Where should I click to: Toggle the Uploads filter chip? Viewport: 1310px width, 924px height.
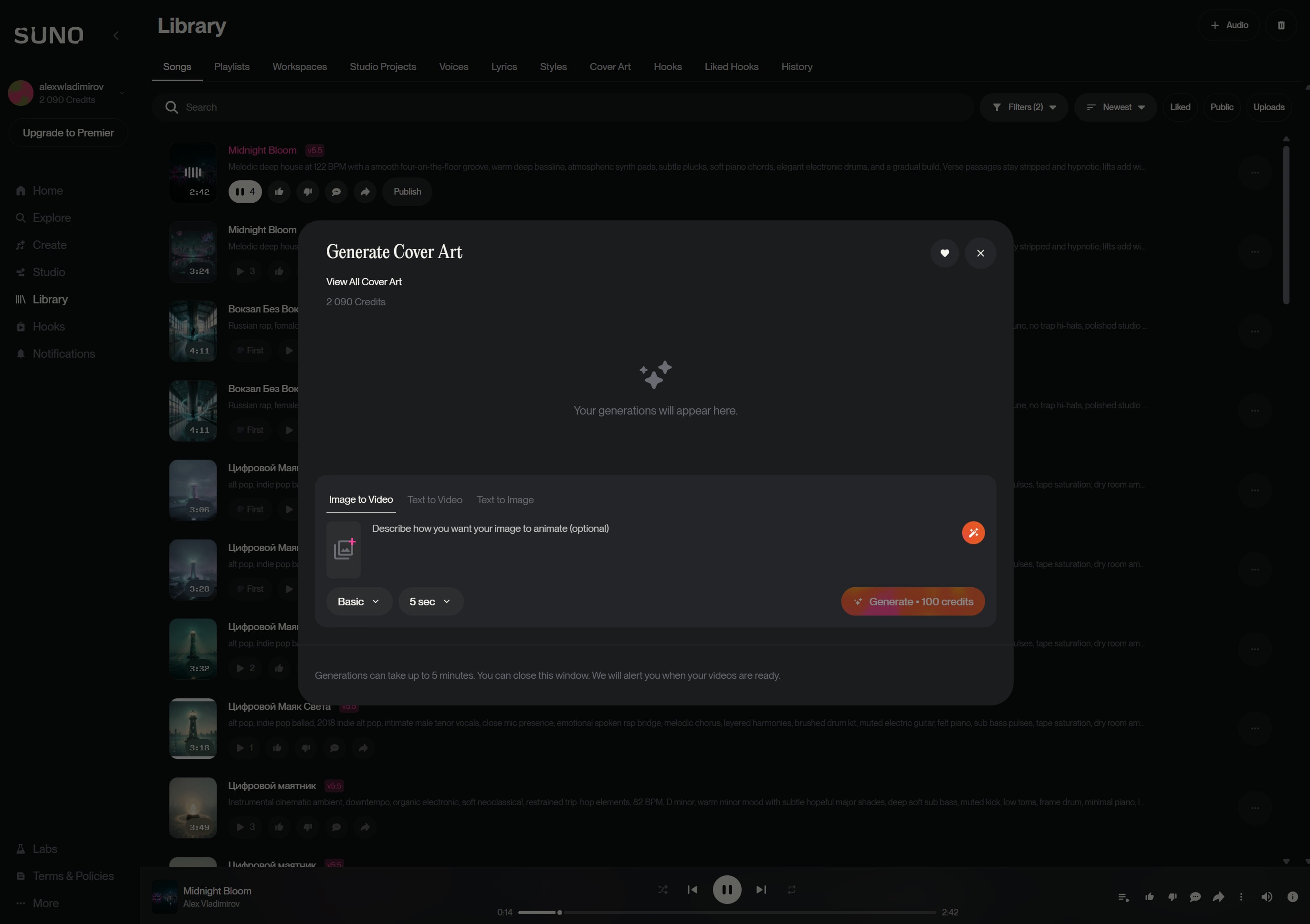1268,107
